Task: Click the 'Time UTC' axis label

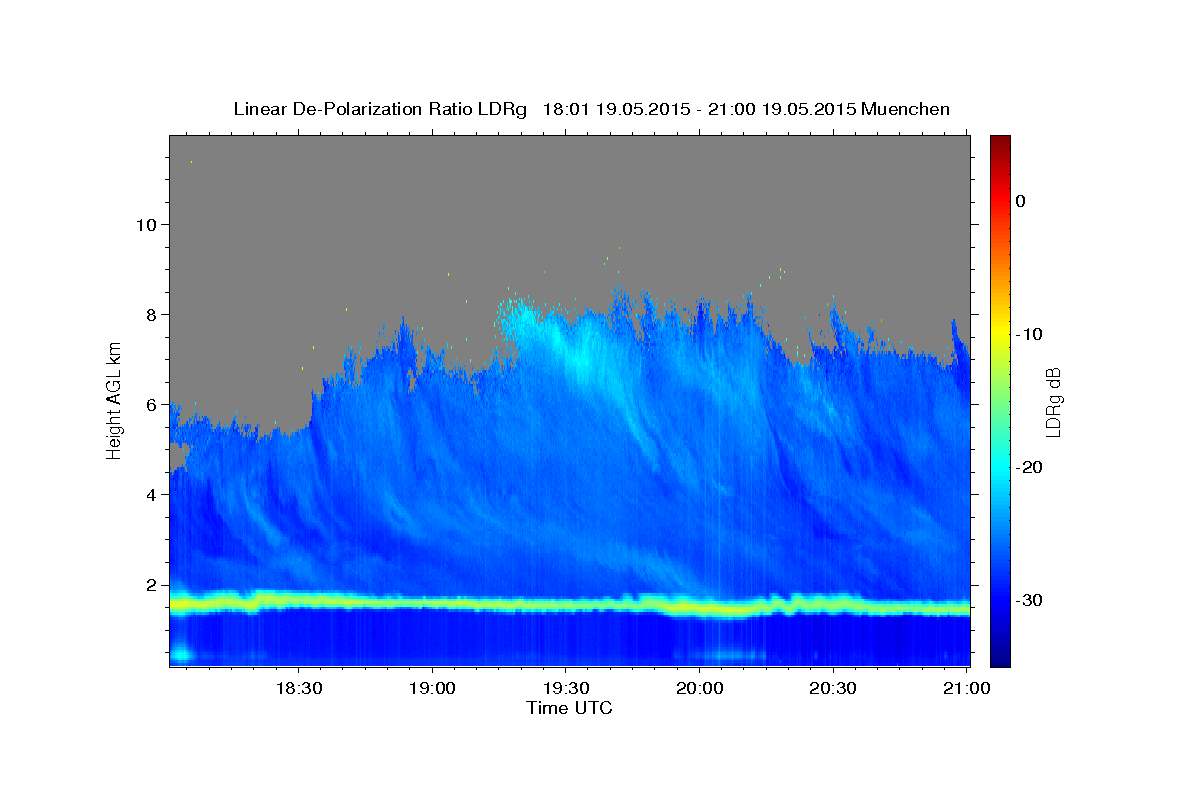Action: pos(569,708)
